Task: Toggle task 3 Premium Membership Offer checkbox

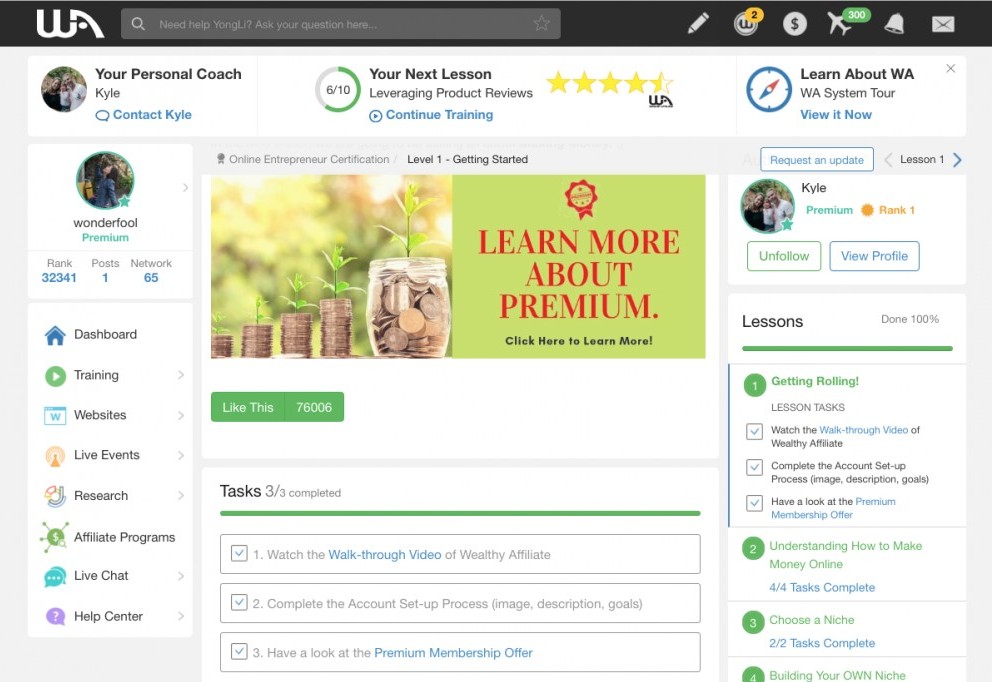Action: 239,650
